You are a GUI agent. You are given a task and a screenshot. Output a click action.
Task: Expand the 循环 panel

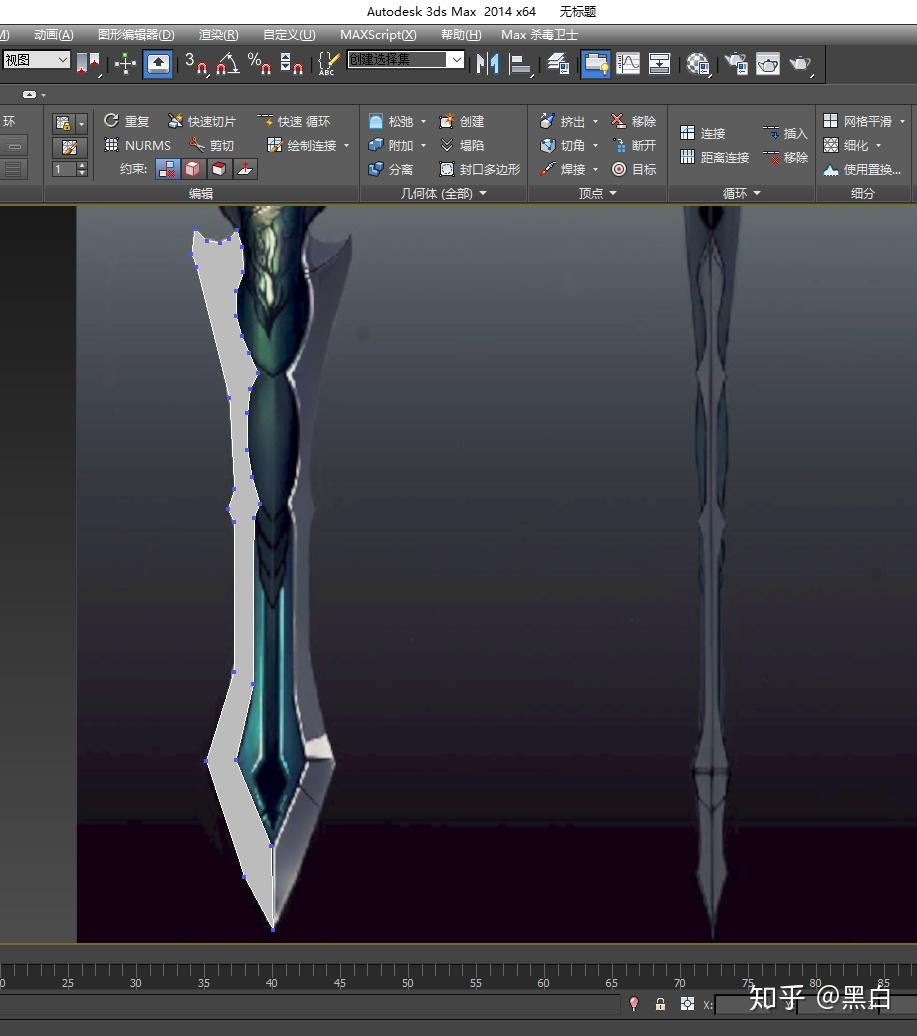point(741,193)
